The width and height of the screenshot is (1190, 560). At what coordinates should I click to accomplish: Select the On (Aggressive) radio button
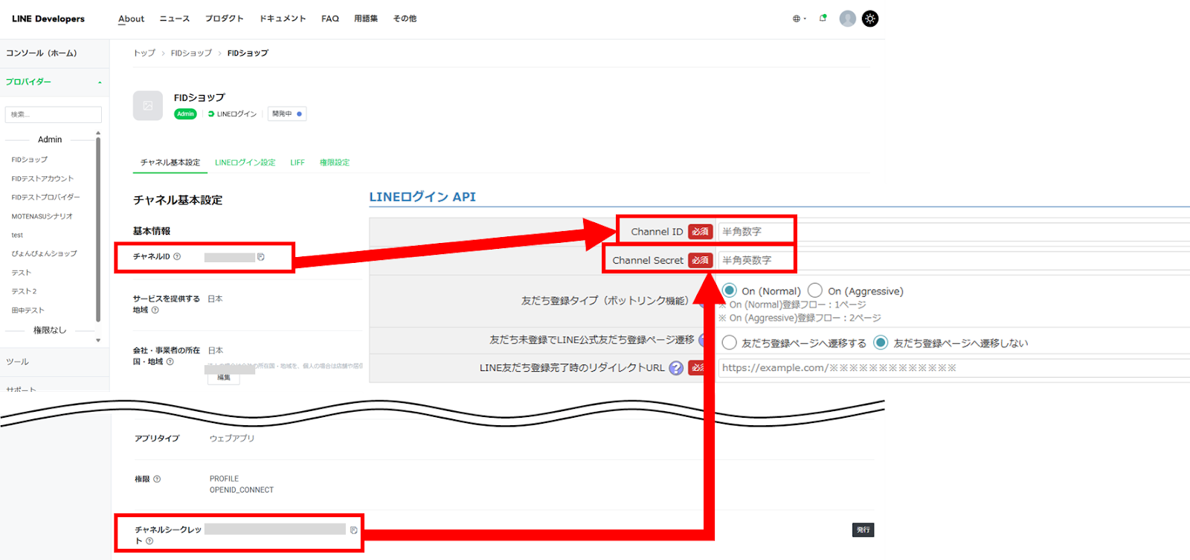pos(815,290)
